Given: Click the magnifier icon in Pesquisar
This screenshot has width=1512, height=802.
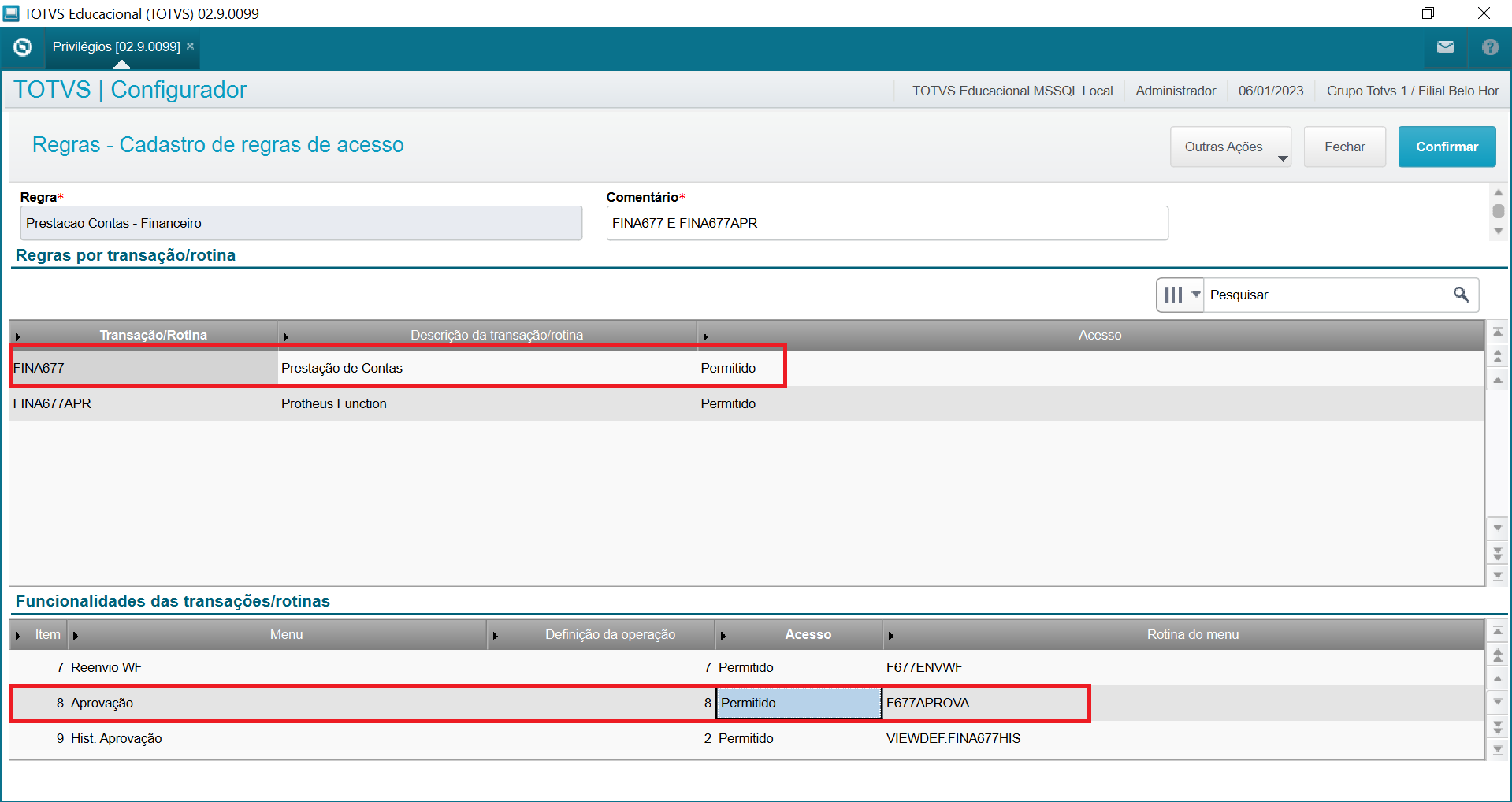Looking at the screenshot, I should [x=1461, y=295].
